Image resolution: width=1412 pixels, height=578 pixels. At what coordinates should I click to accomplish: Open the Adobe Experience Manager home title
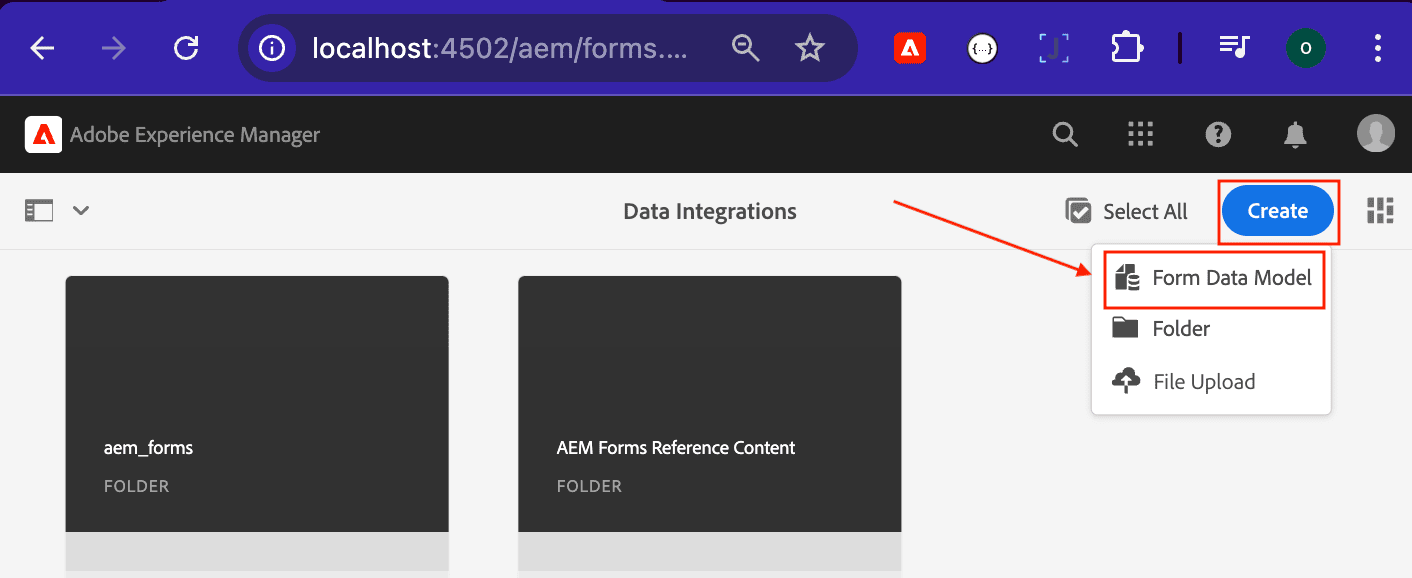tap(195, 135)
